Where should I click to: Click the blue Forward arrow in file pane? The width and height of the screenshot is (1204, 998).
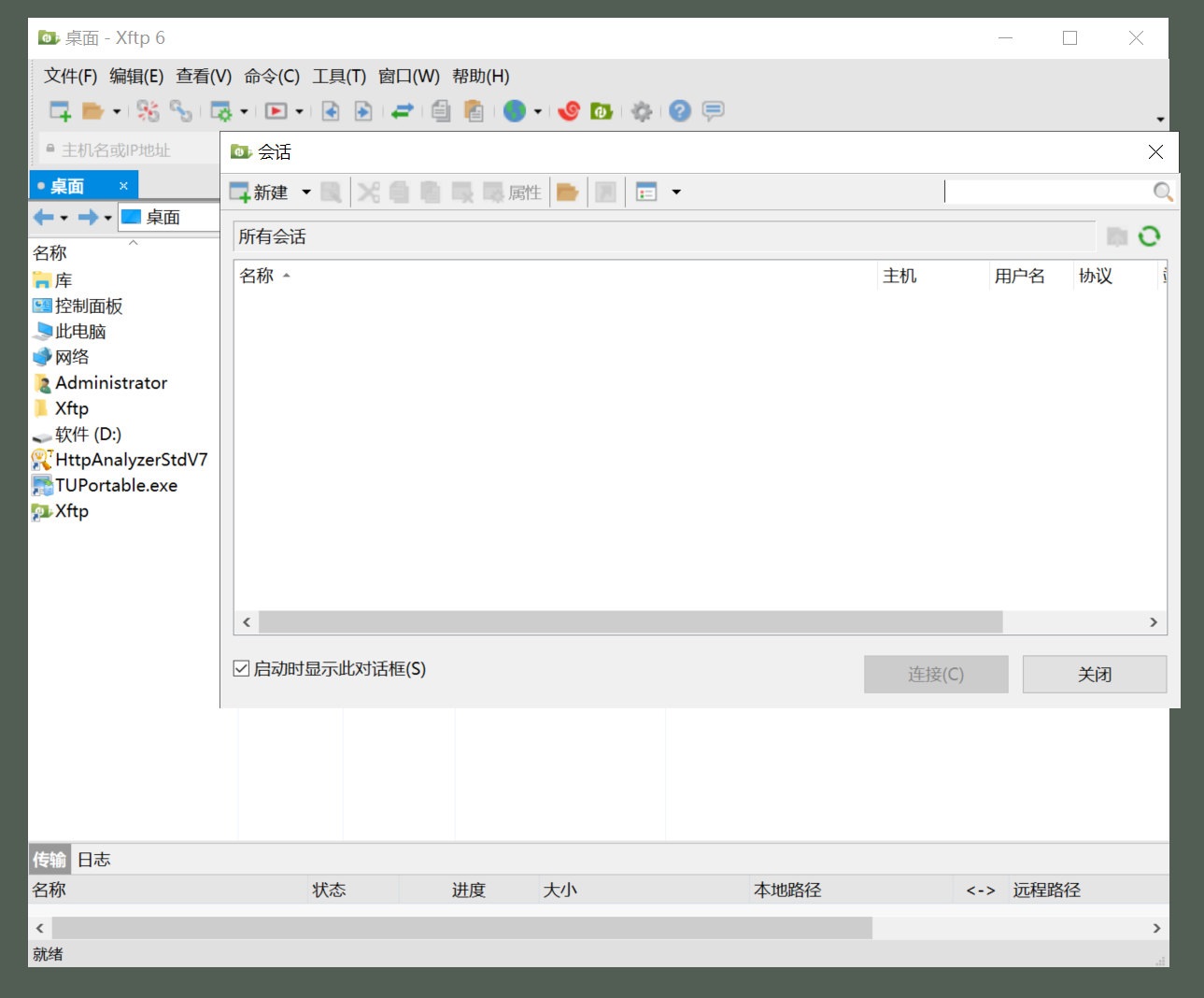pos(88,217)
